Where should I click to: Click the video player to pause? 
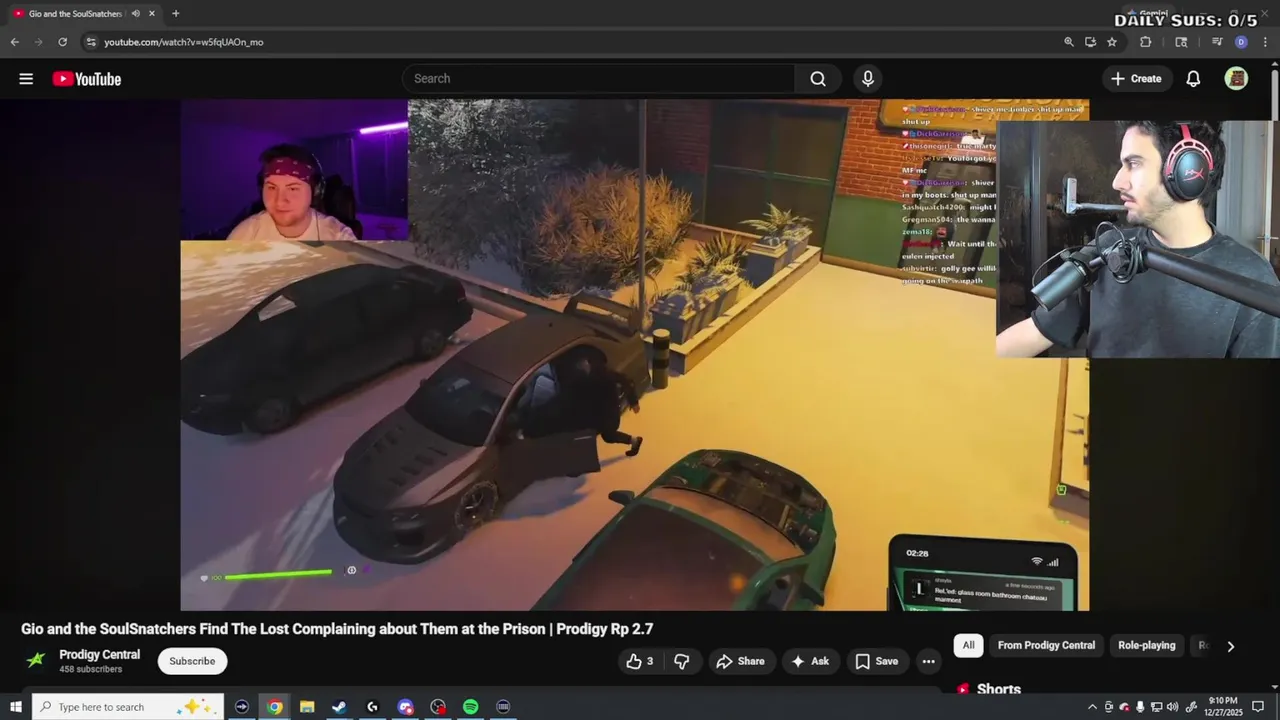tap(634, 355)
